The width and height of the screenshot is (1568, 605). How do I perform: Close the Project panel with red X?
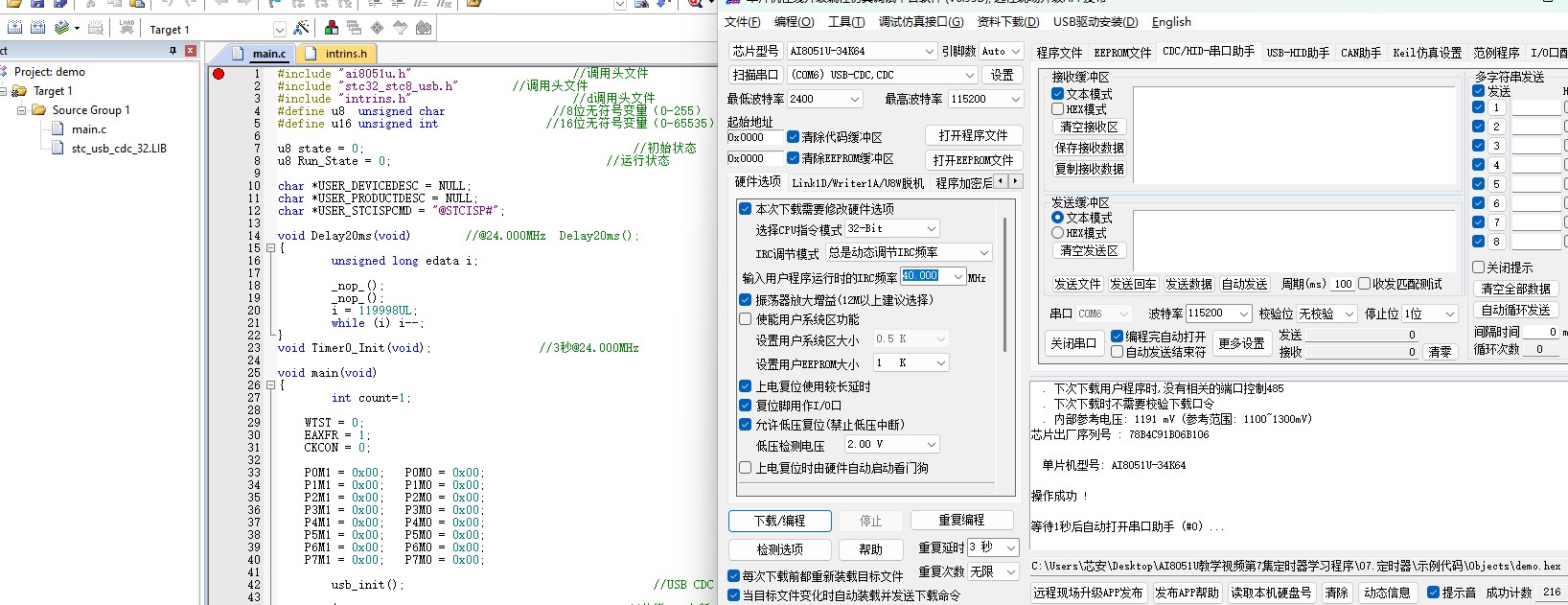pos(190,51)
